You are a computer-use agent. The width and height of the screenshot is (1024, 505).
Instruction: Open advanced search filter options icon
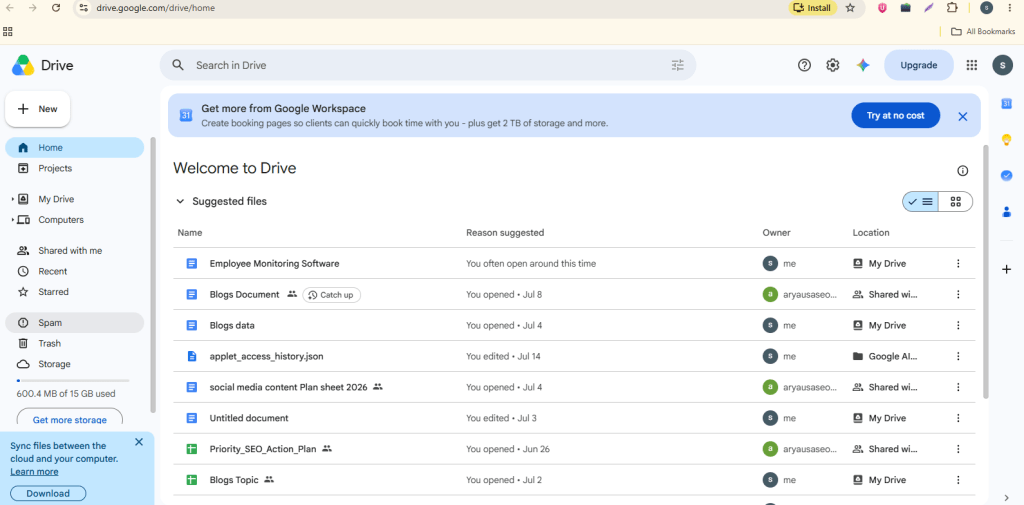[x=677, y=65]
